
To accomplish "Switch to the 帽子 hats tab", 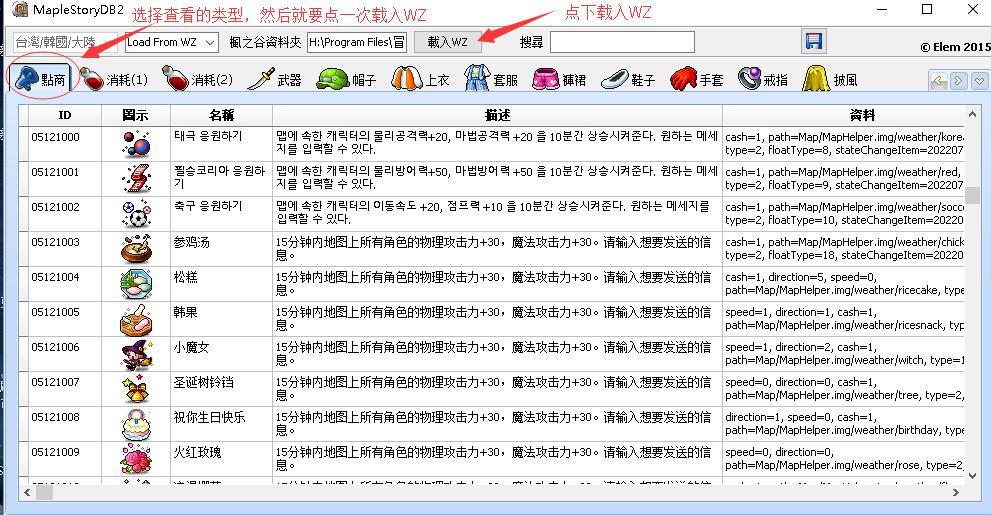I will [346, 80].
